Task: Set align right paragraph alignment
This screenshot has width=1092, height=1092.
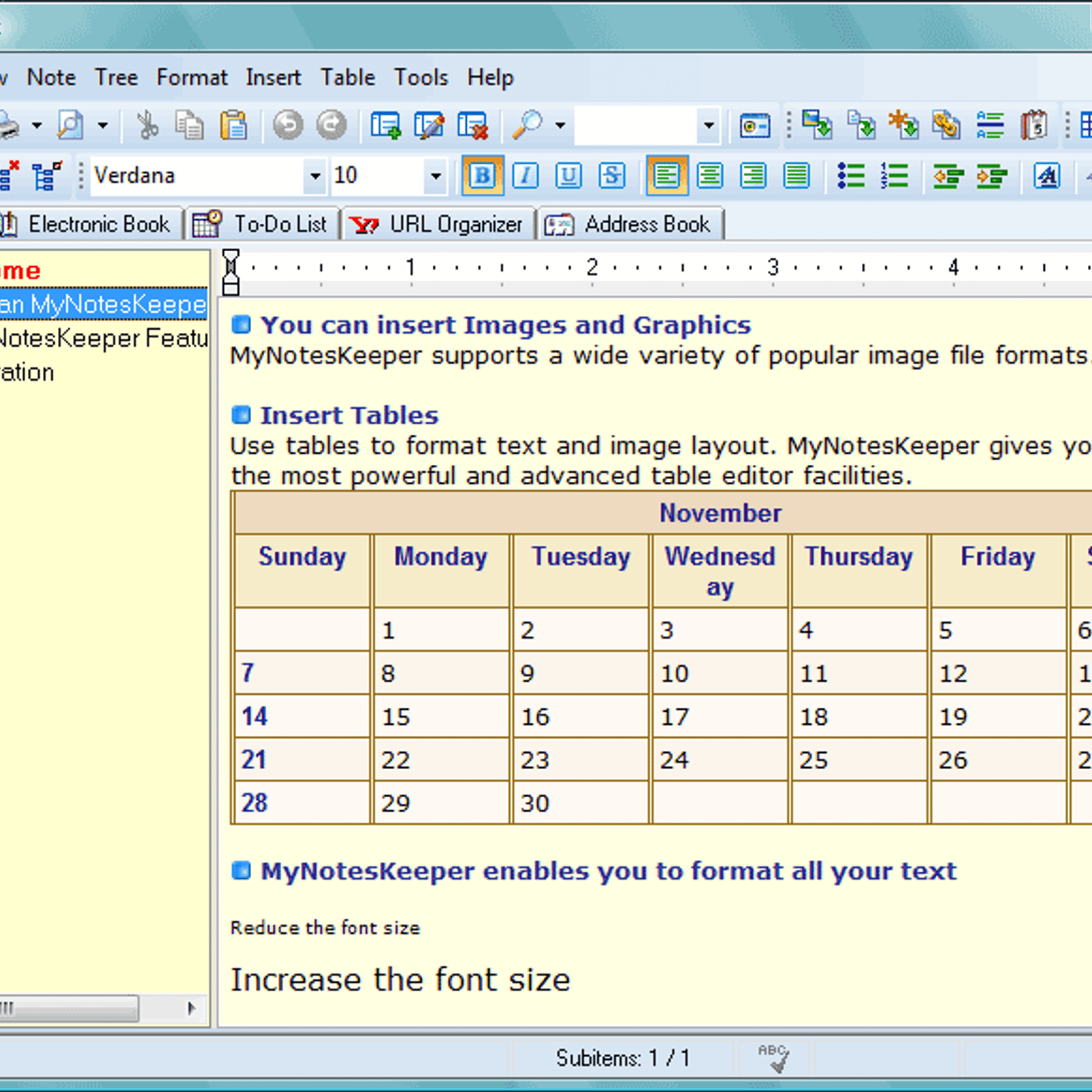Action: [x=753, y=176]
